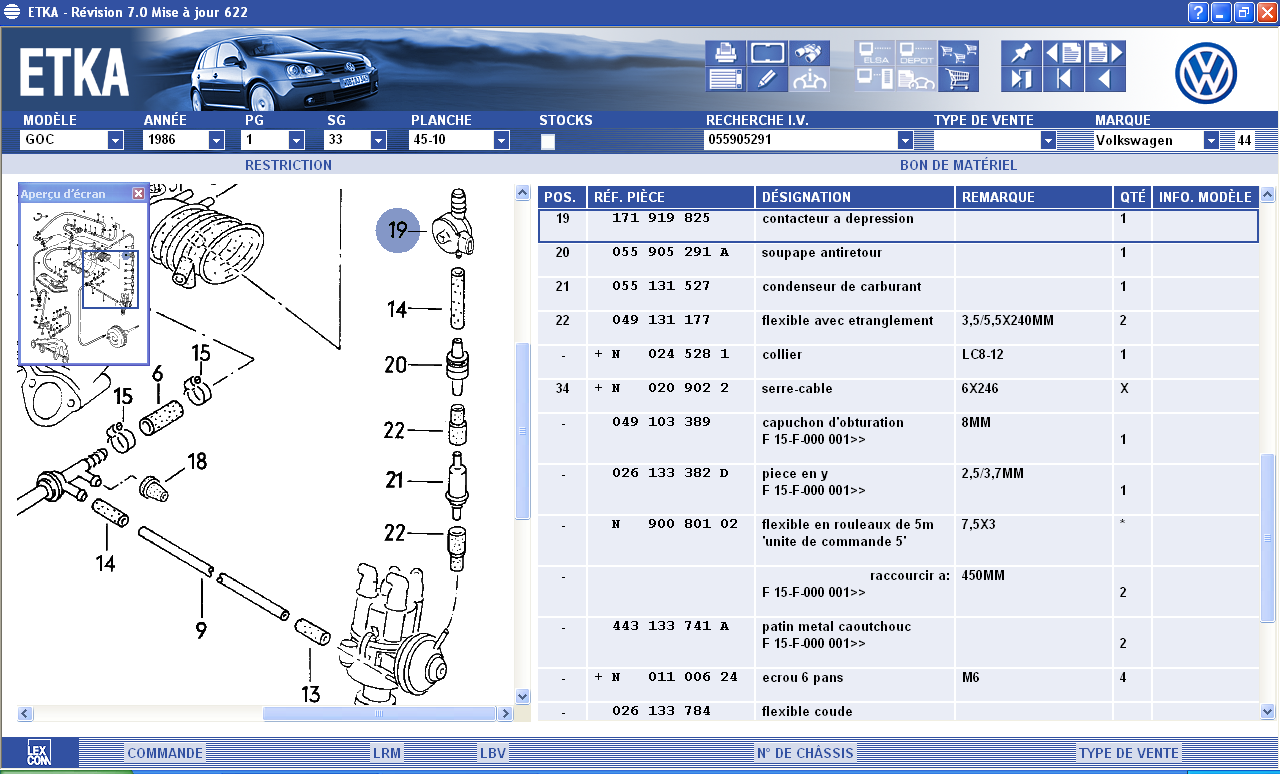Click the N° DE CHÂSSIS button
The width and height of the screenshot is (1280, 774).
[805, 753]
